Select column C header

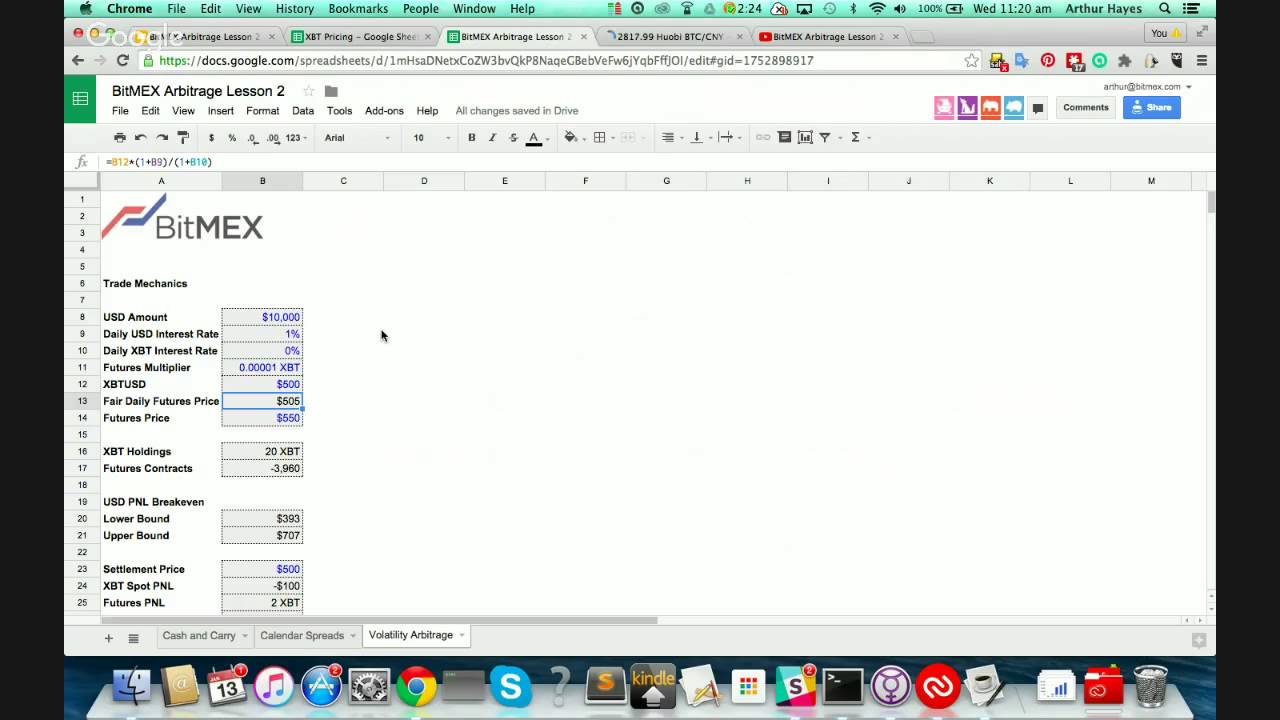tap(343, 181)
